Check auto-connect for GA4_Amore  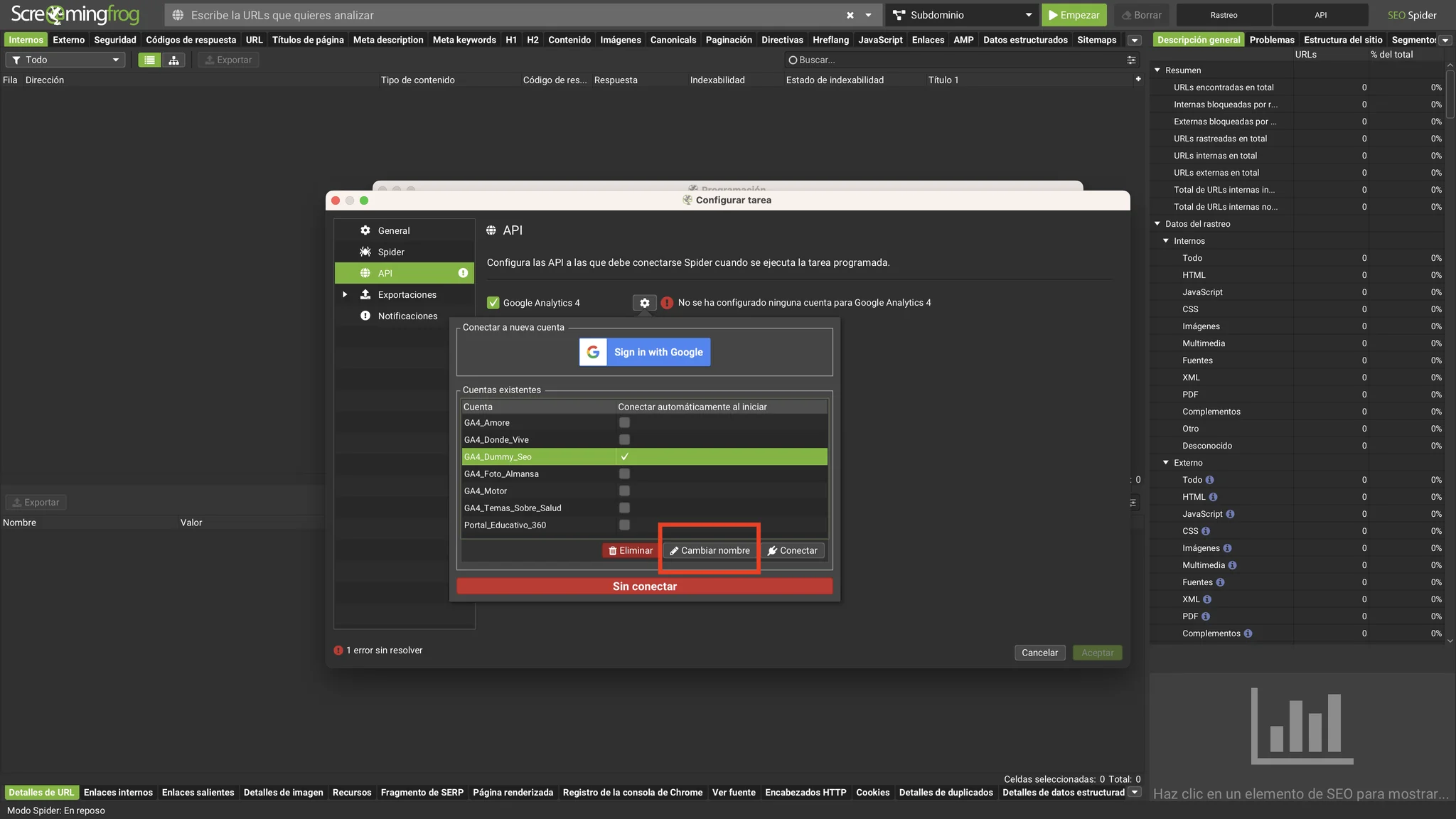tap(624, 422)
